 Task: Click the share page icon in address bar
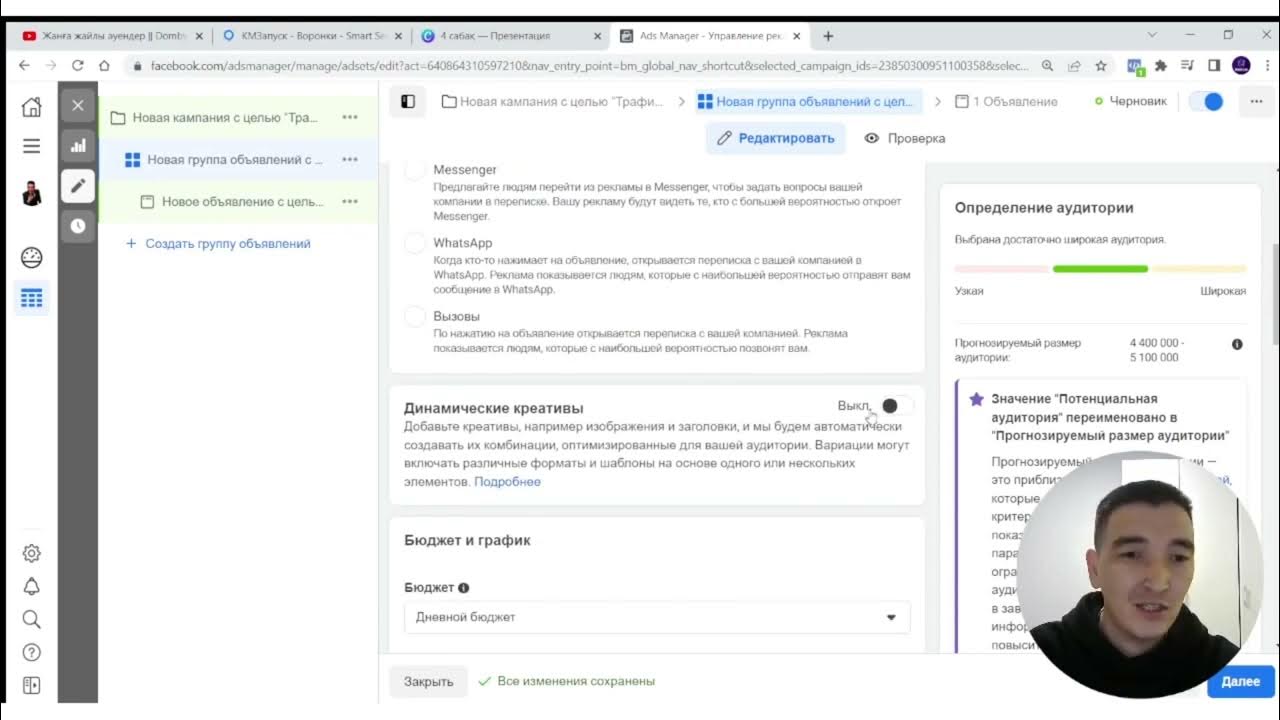[1074, 66]
